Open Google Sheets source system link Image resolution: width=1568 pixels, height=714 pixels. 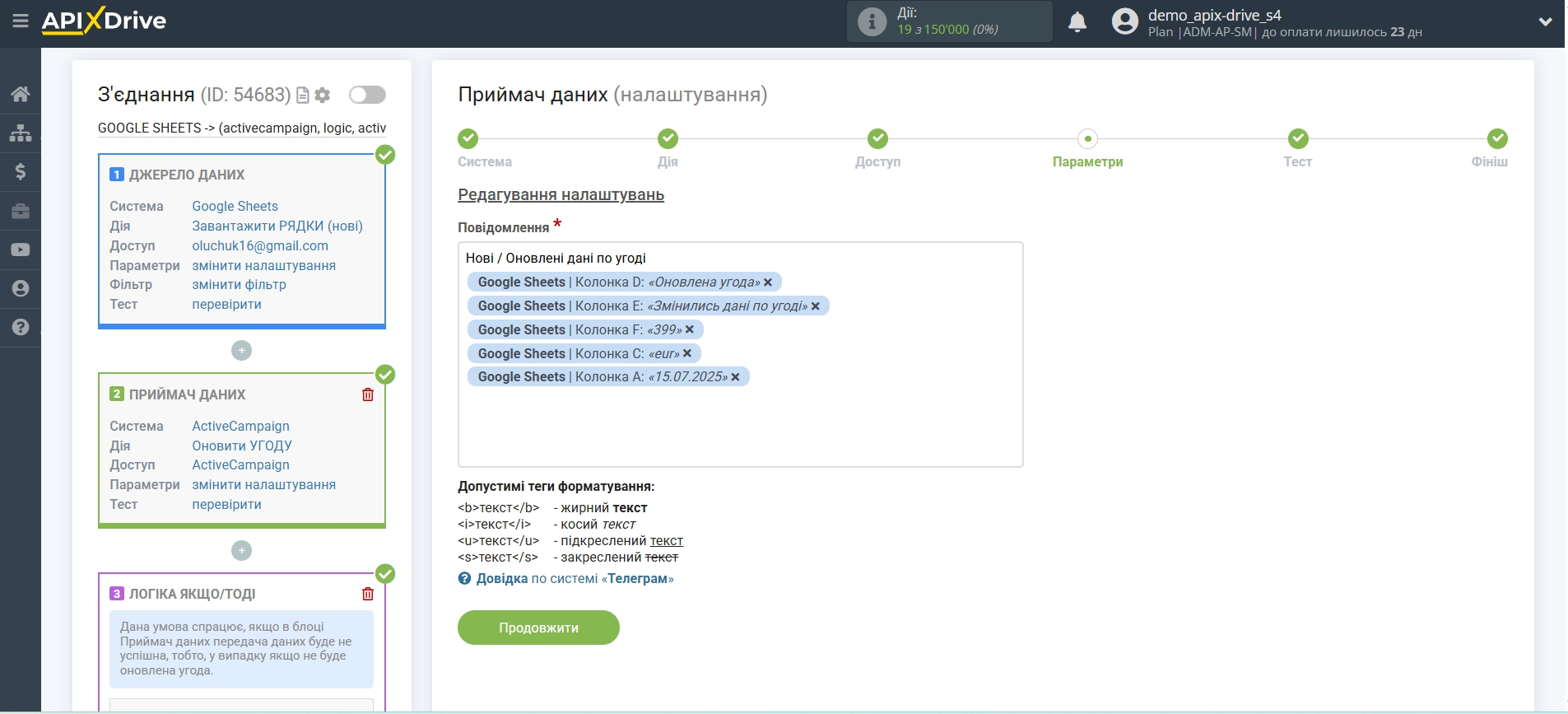click(235, 206)
